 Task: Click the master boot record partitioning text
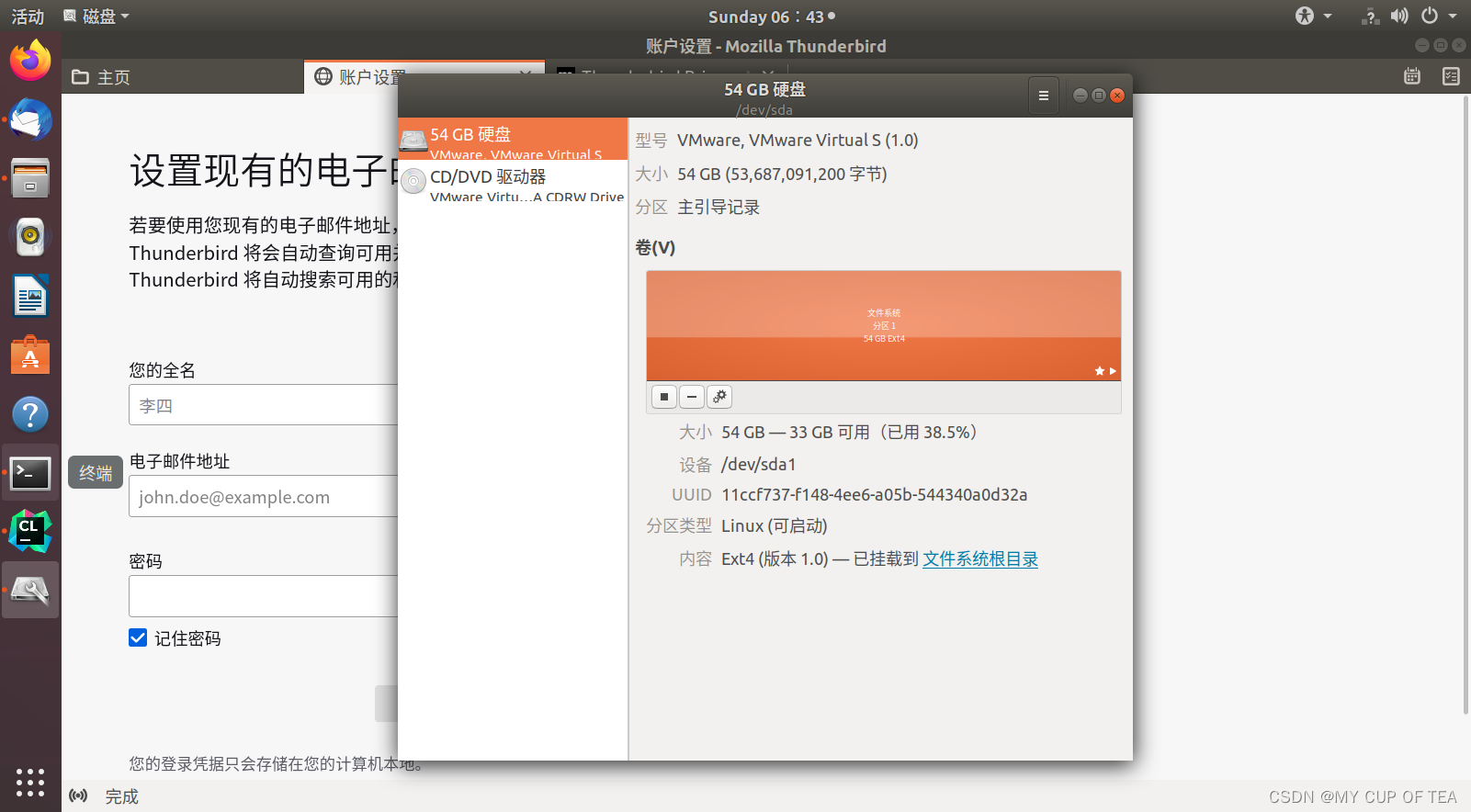coord(719,207)
